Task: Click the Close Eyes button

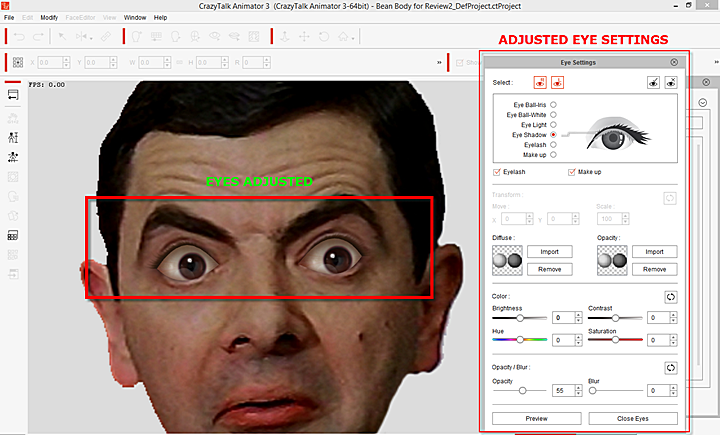Action: point(632,418)
